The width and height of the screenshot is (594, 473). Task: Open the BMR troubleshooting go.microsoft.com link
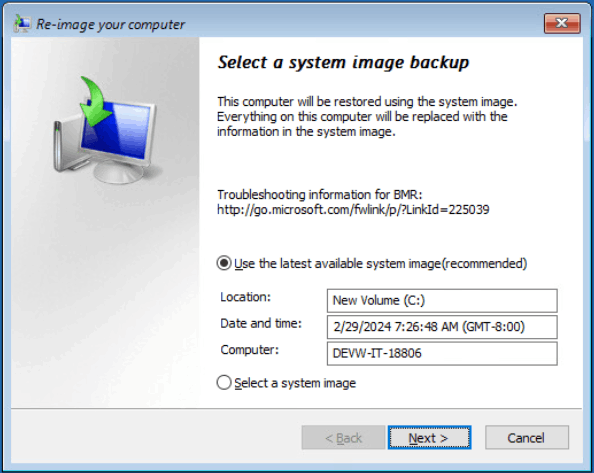pyautogui.click(x=353, y=209)
